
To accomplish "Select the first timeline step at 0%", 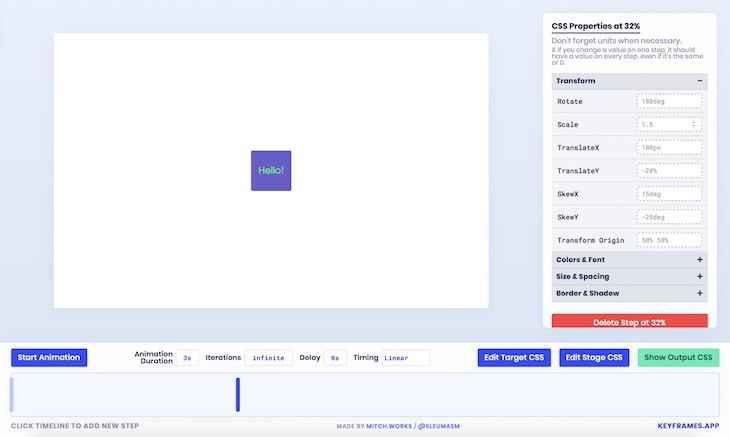I will 12,394.
